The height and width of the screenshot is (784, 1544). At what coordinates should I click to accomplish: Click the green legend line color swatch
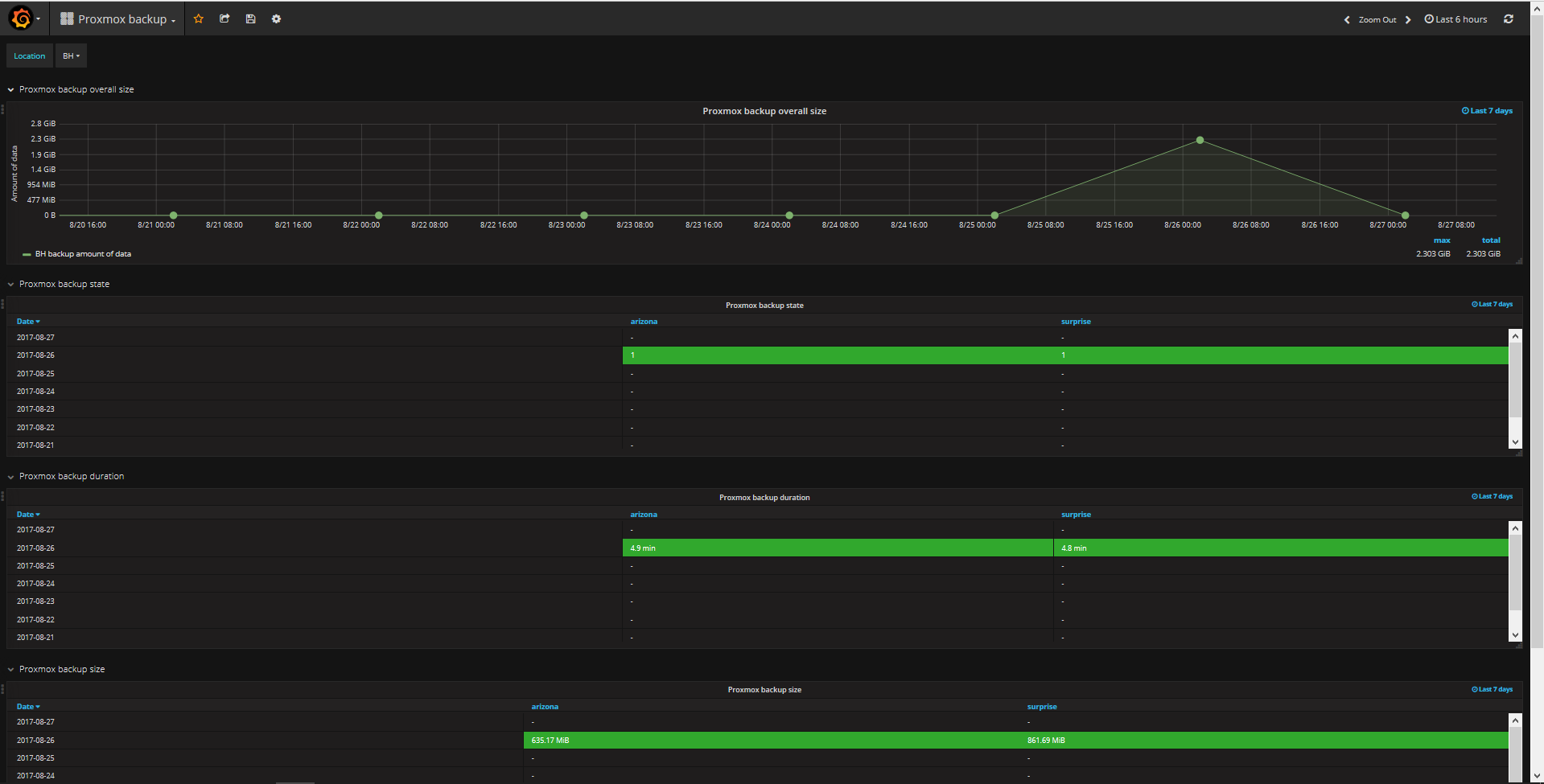pos(27,254)
